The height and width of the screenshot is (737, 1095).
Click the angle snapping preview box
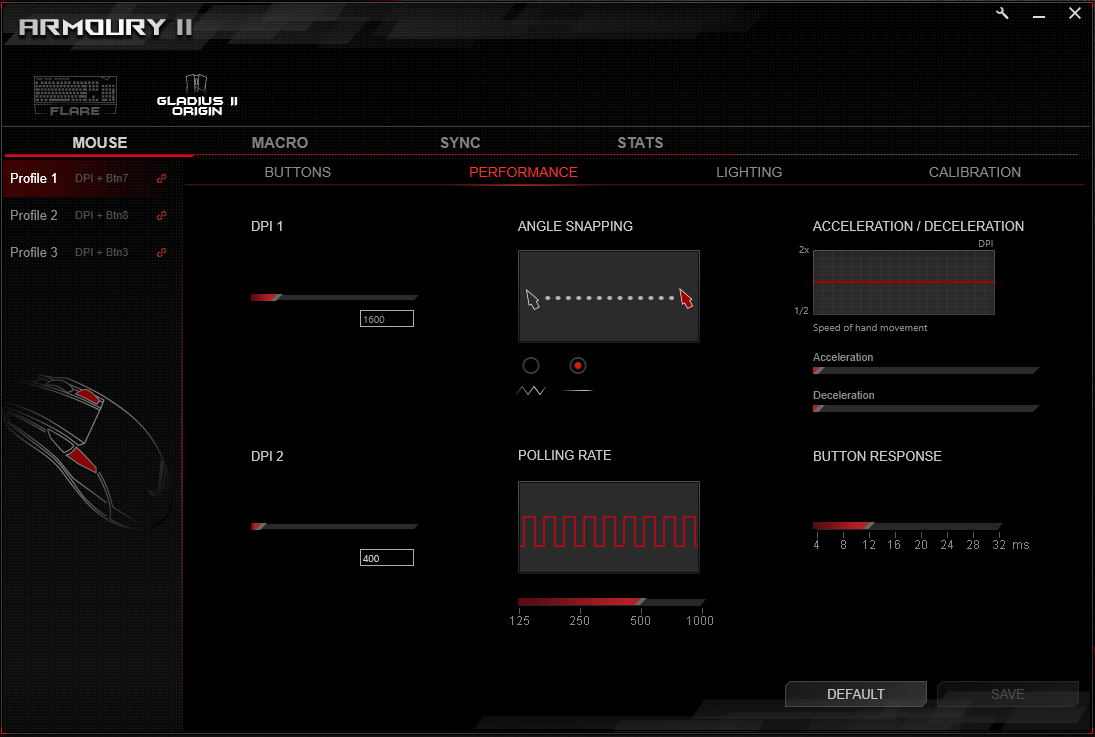(x=608, y=296)
